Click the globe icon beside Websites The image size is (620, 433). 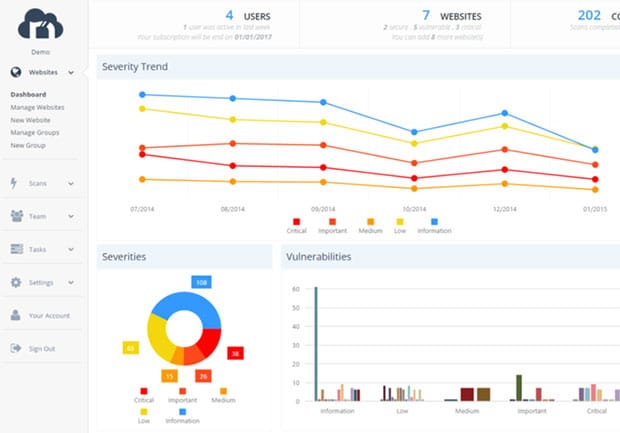(16, 73)
